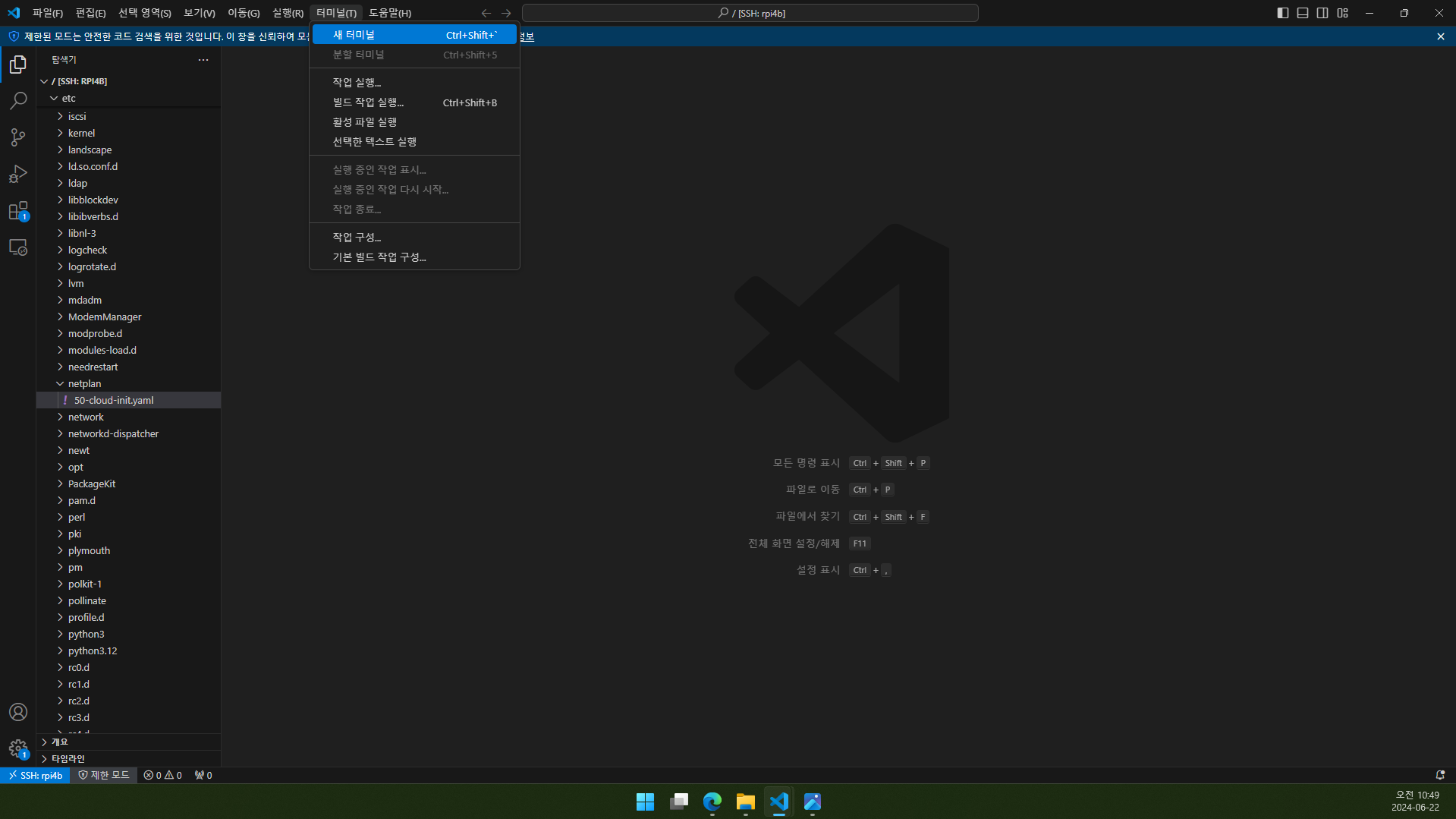Open Windows Start menu
The width and height of the screenshot is (1456, 819).
(645, 802)
